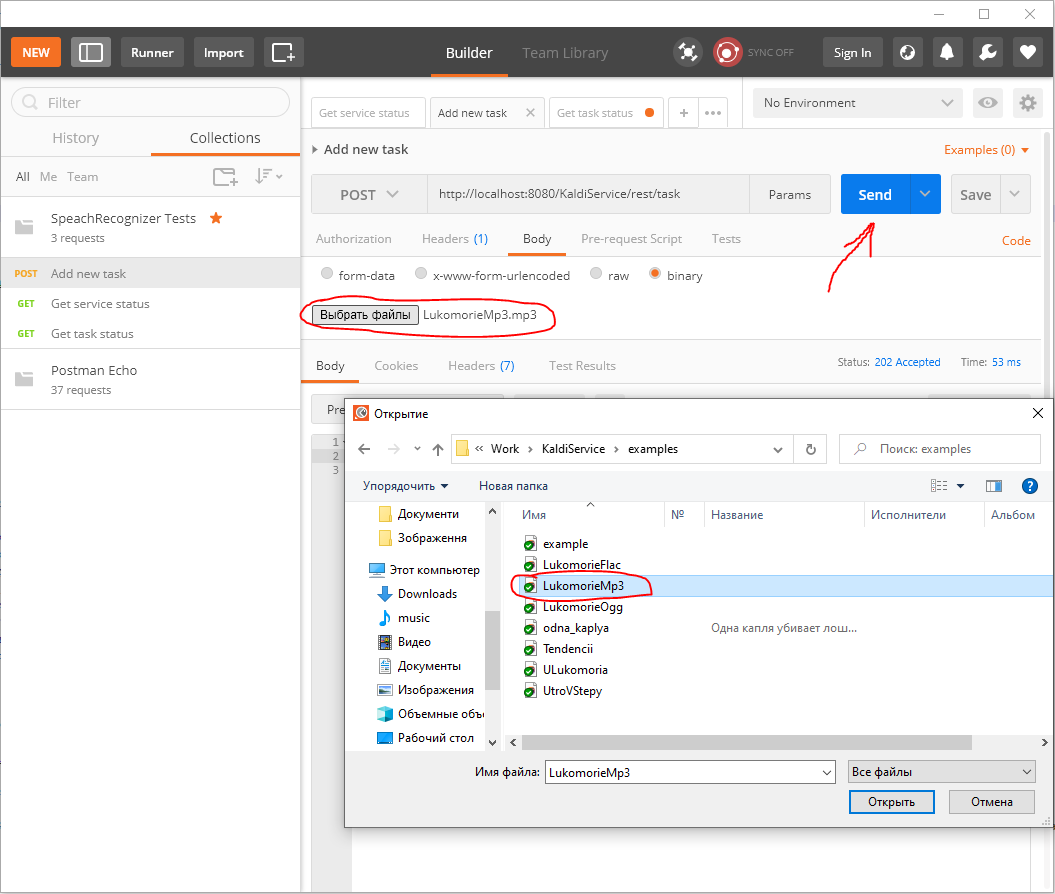Open the Code link
Screen dimensions: 1055x894
coord(1016,241)
